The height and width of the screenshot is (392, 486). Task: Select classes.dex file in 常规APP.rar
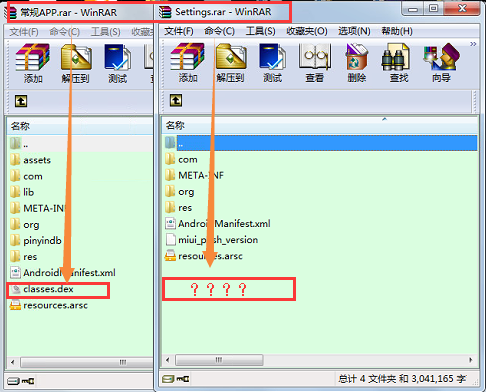point(42,289)
